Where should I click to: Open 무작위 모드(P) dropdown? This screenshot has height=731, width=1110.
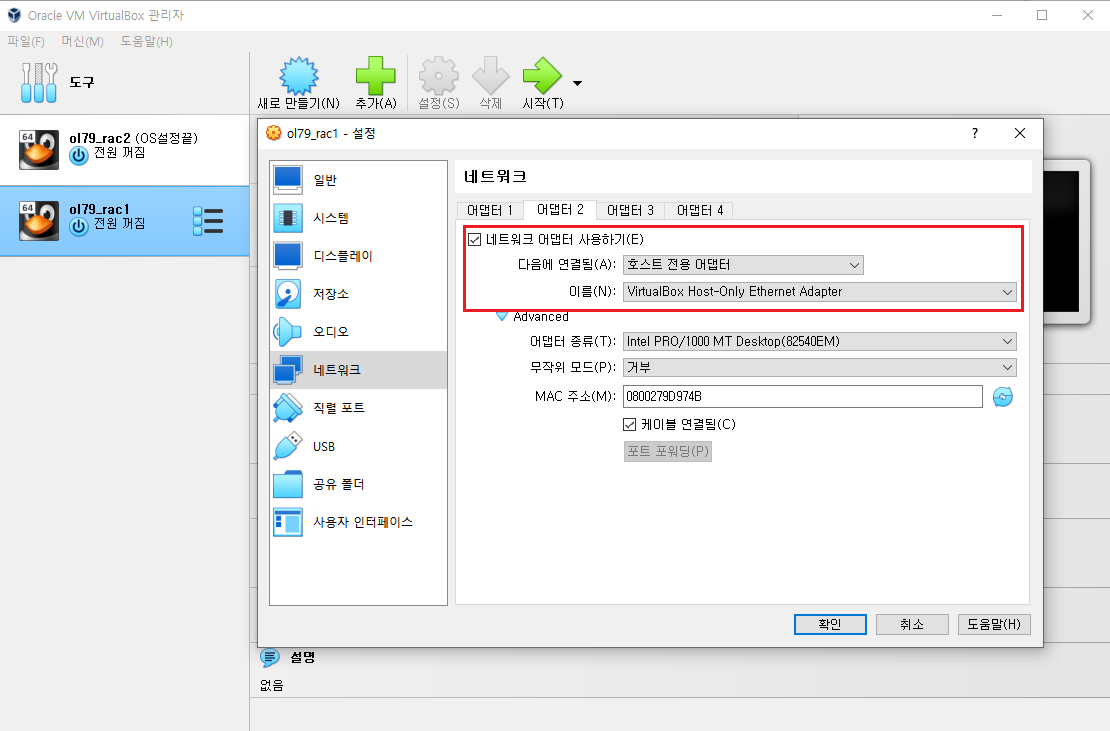(820, 368)
